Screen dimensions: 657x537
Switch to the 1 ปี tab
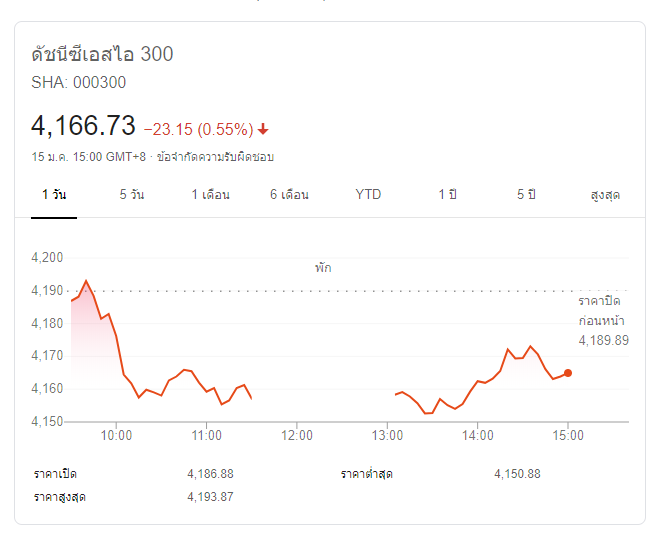pyautogui.click(x=447, y=194)
